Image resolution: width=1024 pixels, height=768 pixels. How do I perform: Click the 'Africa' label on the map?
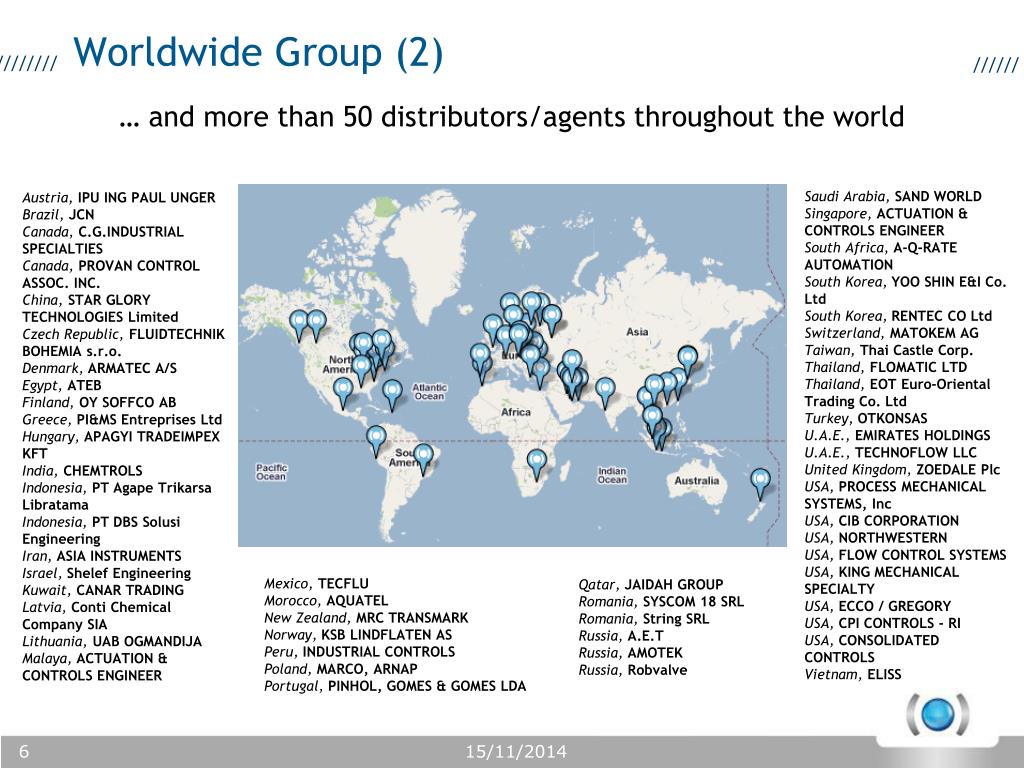tap(516, 412)
